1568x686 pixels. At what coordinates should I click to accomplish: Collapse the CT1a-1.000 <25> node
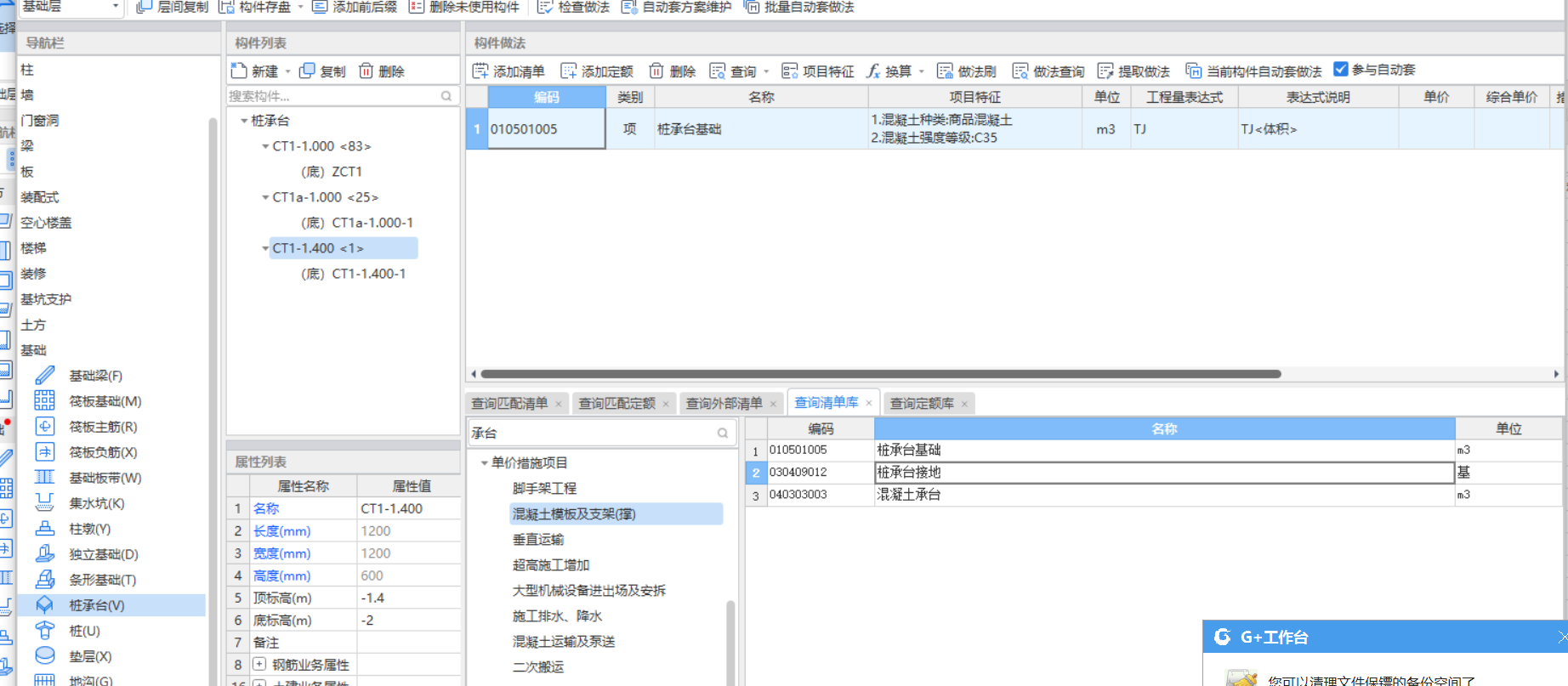265,197
